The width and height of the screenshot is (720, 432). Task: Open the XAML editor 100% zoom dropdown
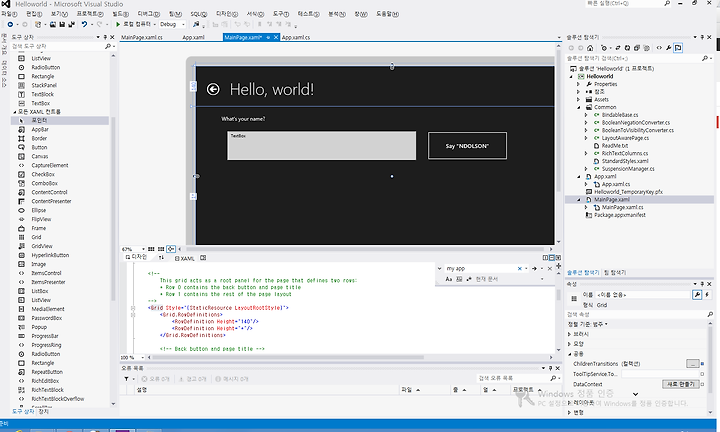click(133, 357)
